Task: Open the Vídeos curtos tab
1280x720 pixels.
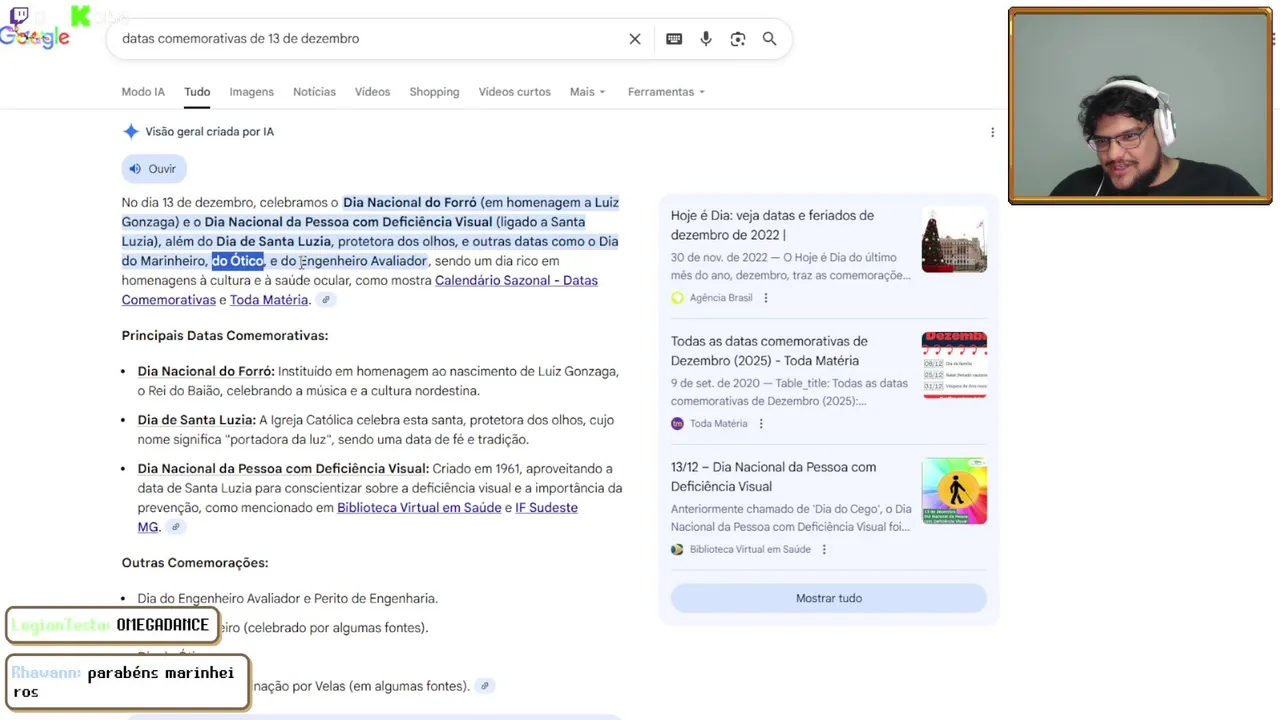Action: (x=514, y=92)
